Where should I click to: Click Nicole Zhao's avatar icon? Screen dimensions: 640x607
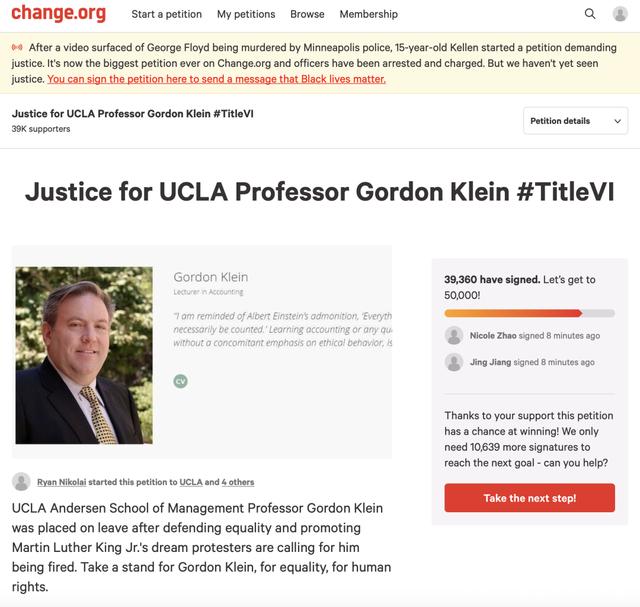tap(454, 336)
